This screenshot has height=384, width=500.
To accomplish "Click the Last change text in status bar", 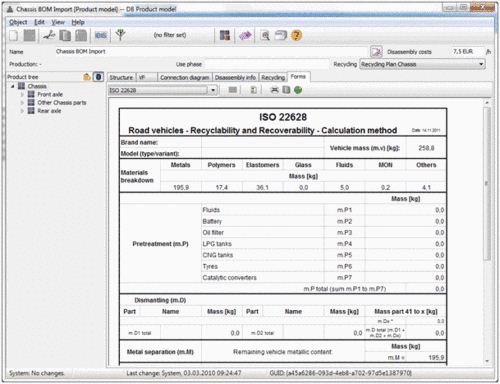I will (x=184, y=373).
